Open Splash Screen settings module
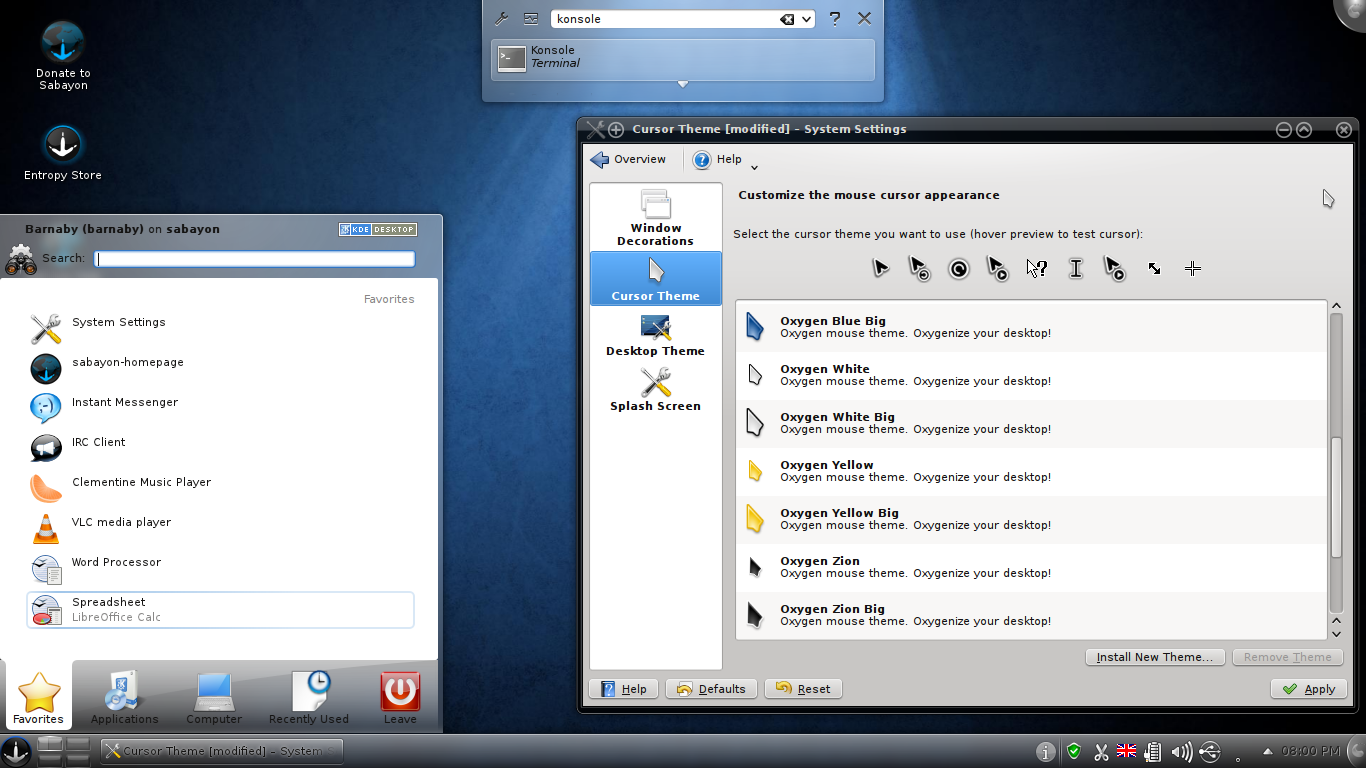 coord(655,389)
